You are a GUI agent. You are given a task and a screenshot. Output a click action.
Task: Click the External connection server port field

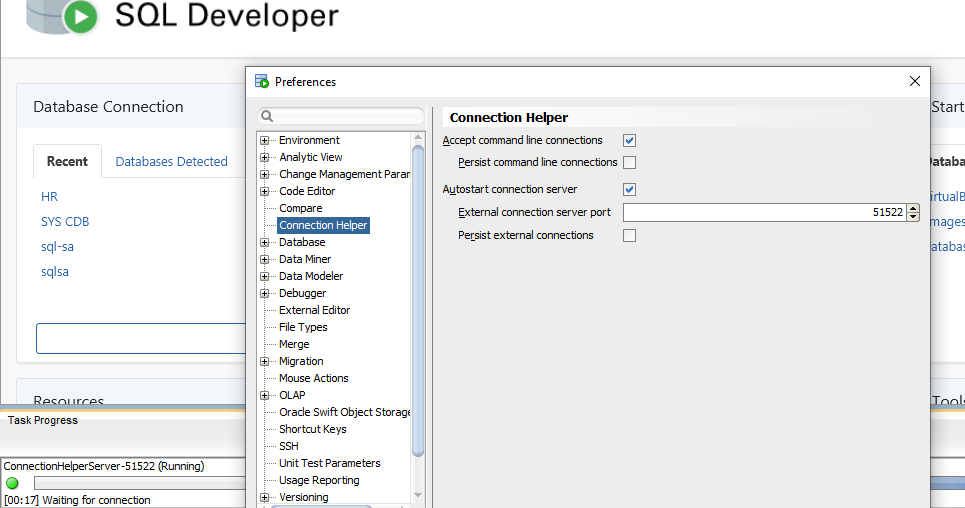click(x=764, y=212)
